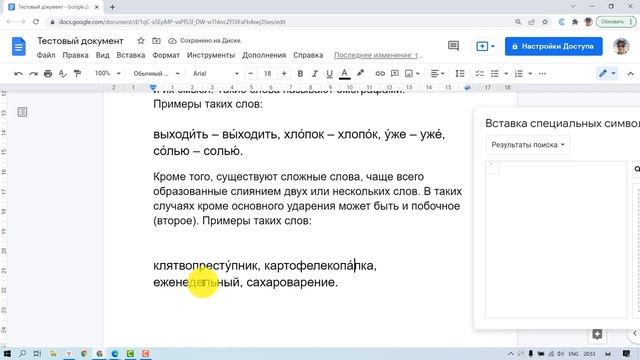Open Task View on taskbar

click(37, 353)
